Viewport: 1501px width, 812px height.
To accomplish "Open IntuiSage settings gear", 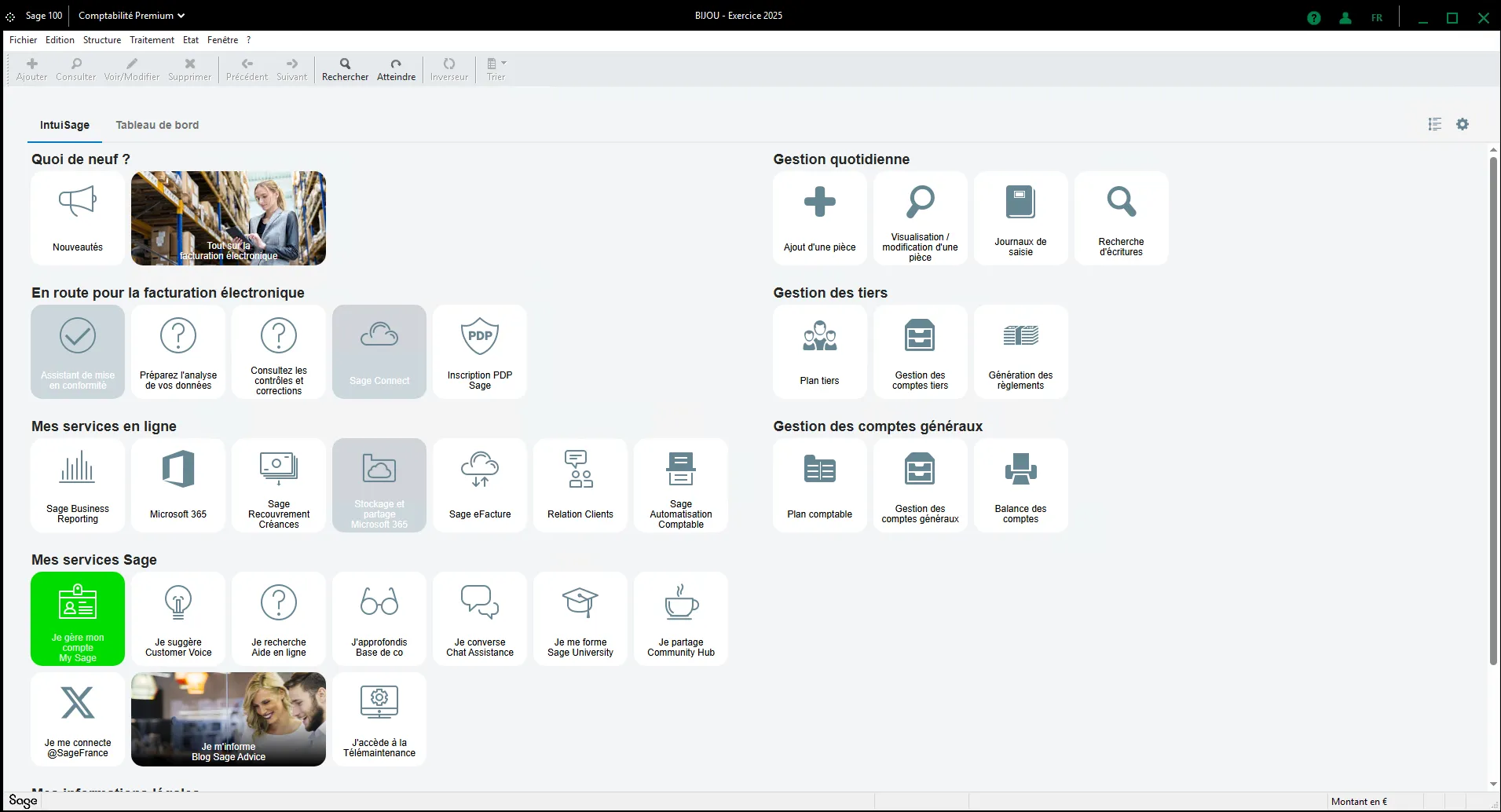I will click(1463, 124).
